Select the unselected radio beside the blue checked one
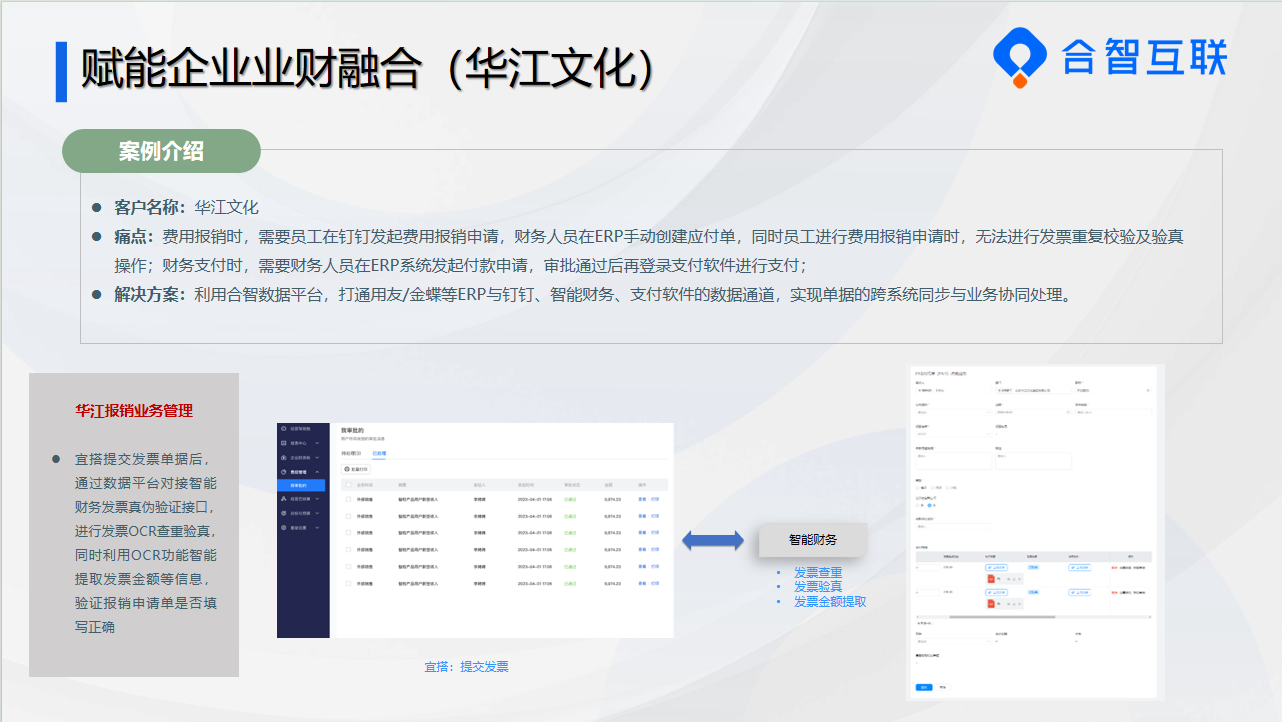1282x722 pixels. click(917, 505)
